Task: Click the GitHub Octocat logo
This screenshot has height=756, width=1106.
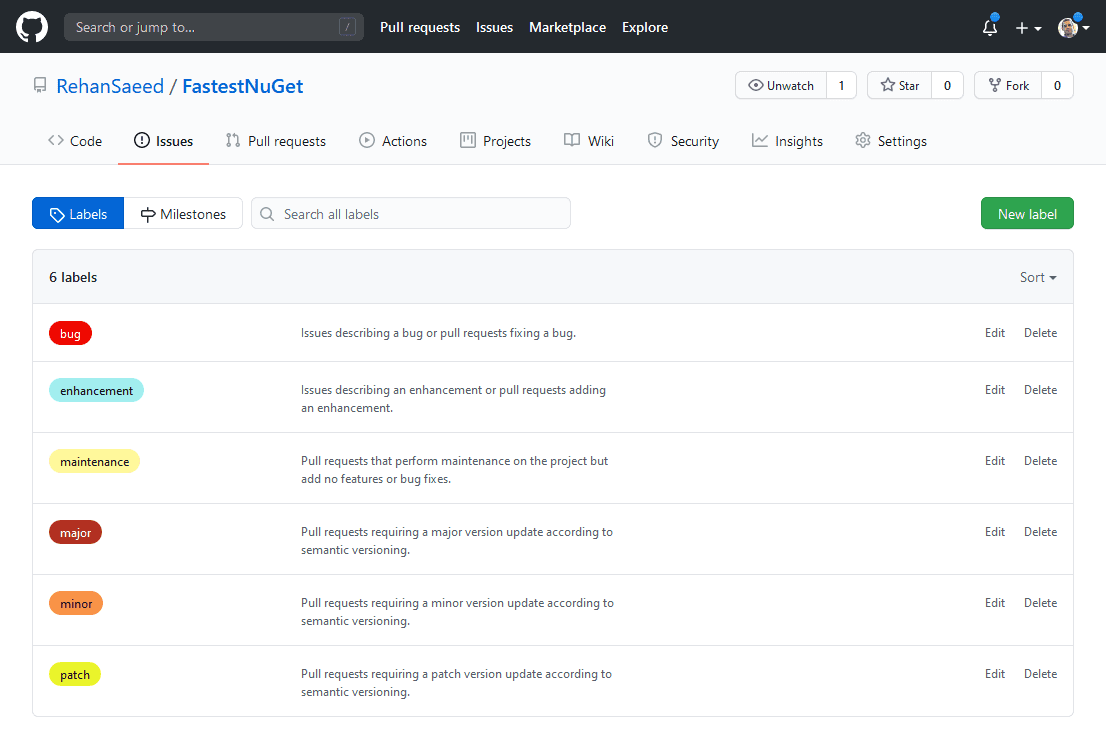Action: (x=32, y=27)
